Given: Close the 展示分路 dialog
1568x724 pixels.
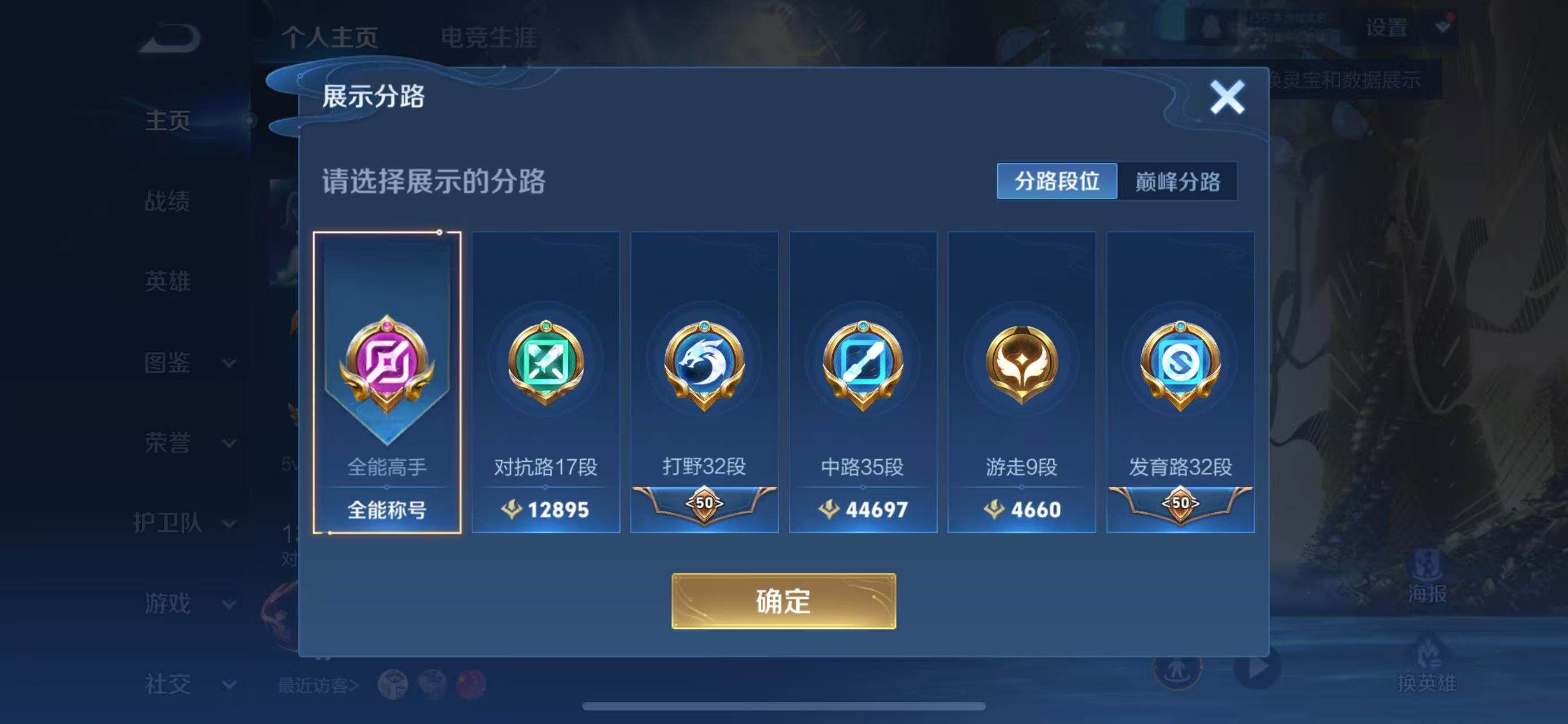Looking at the screenshot, I should coord(1227,97).
